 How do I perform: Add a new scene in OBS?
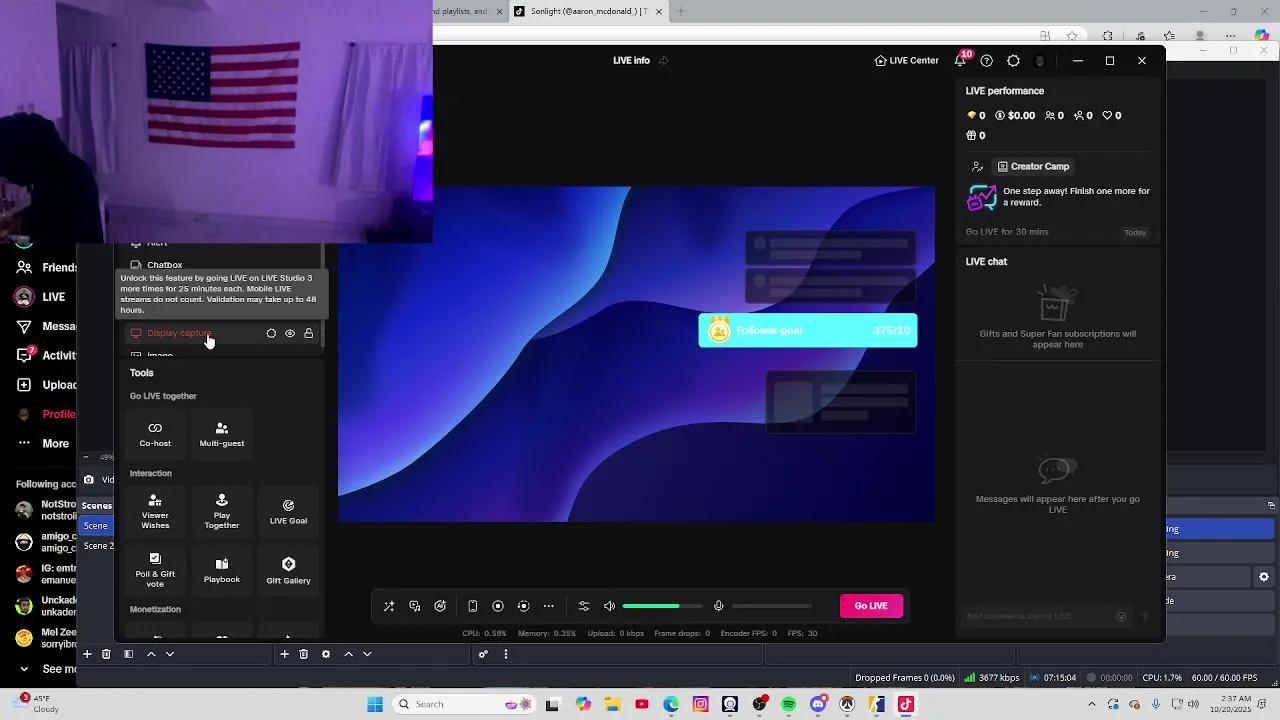(87, 654)
